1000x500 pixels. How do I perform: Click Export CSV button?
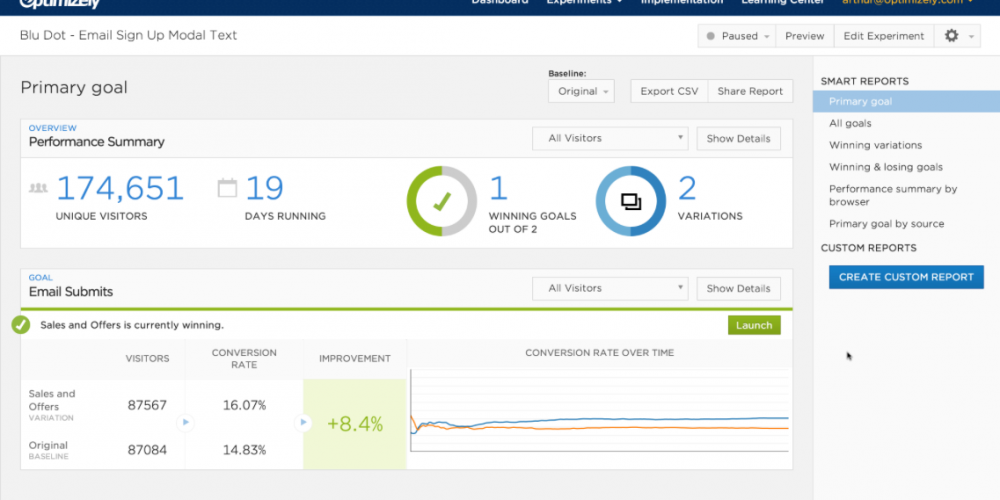tap(669, 91)
